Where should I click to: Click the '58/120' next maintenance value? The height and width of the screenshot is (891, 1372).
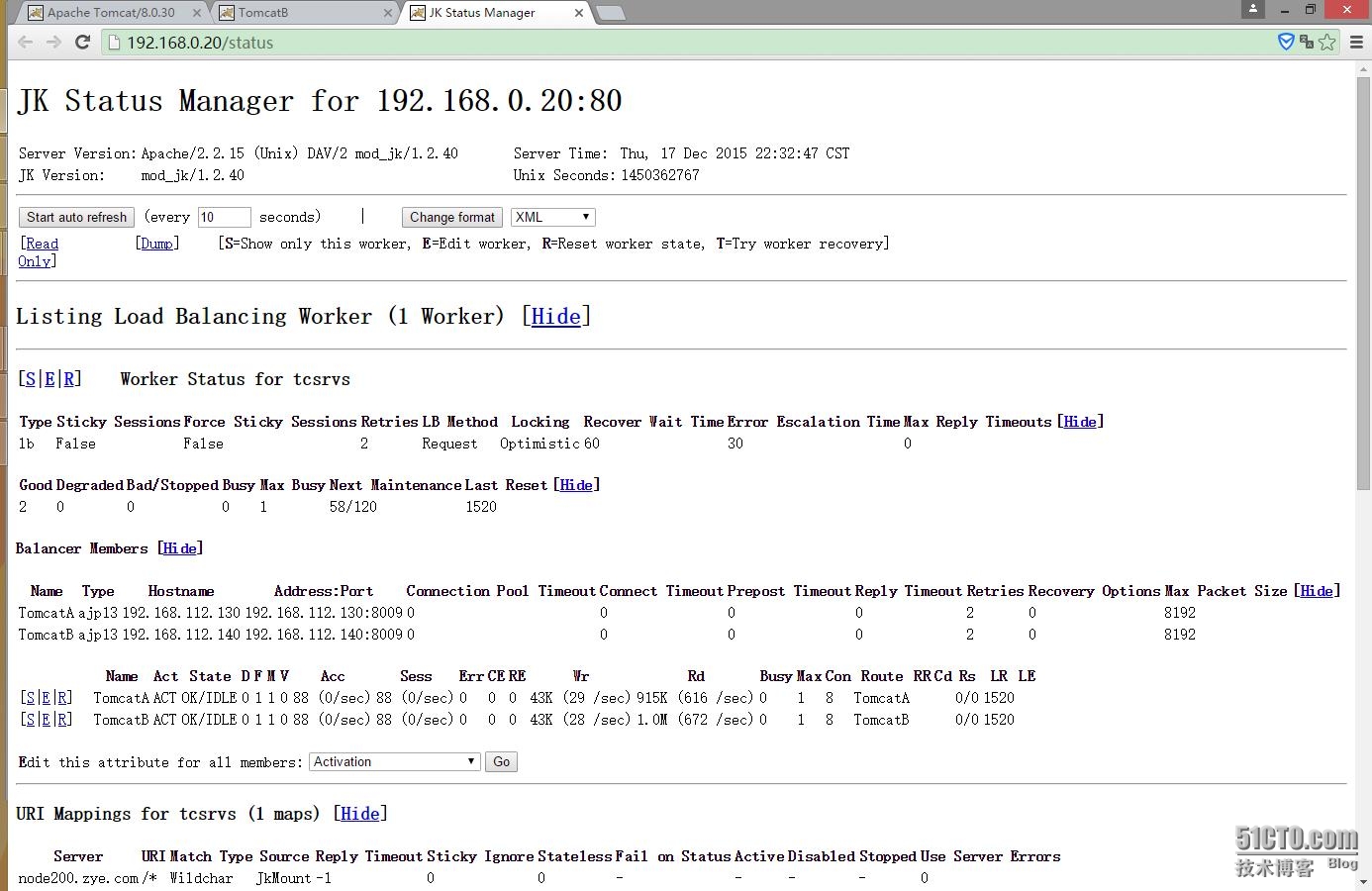point(353,507)
